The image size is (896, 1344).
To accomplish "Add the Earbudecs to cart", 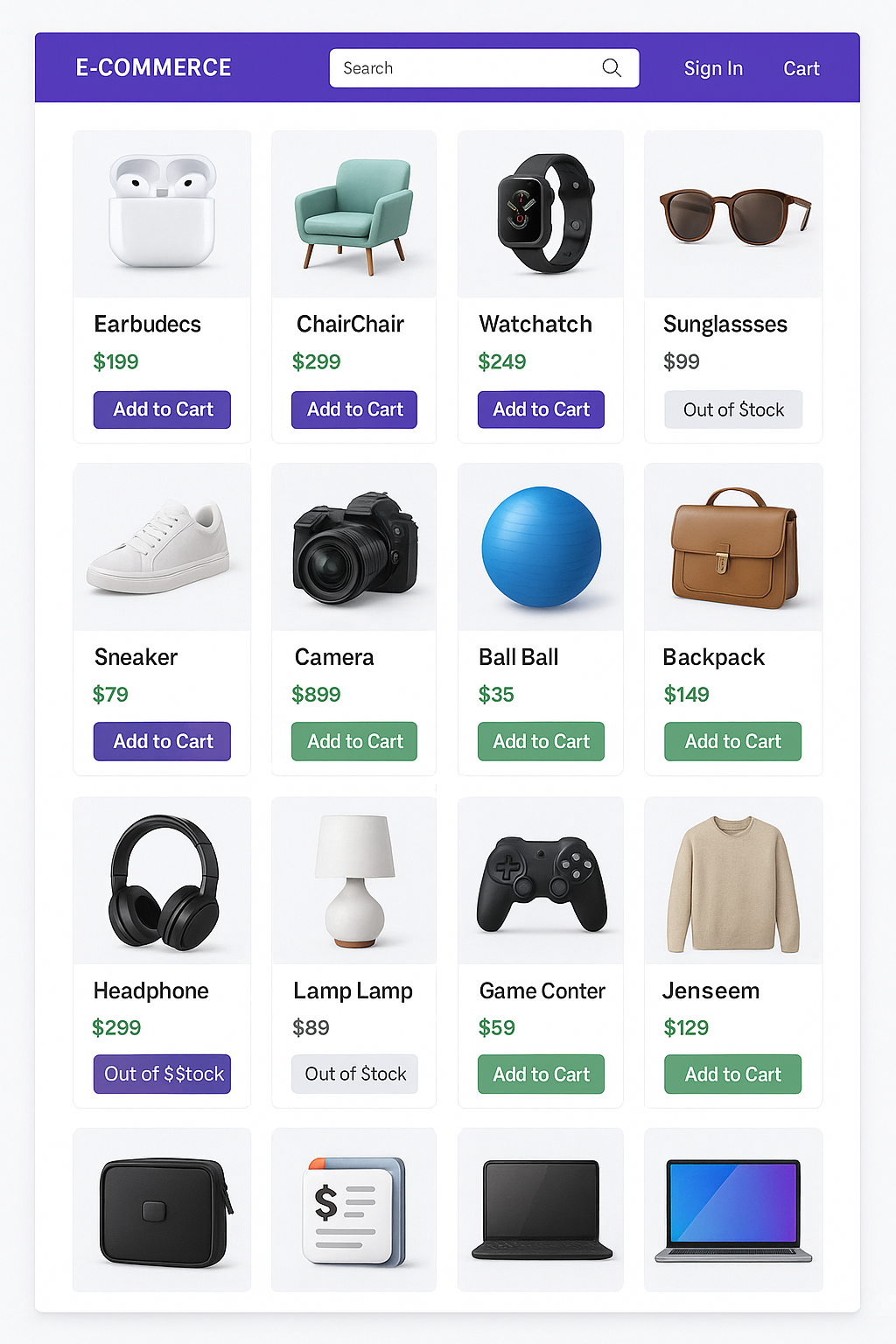I will tap(162, 409).
